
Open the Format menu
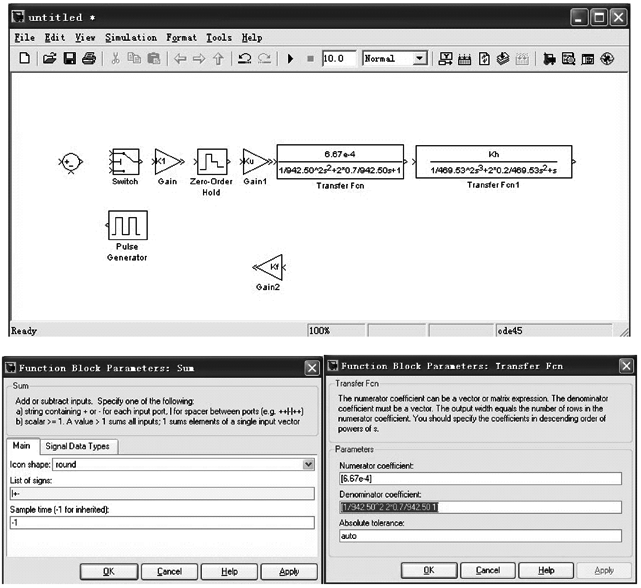pos(181,38)
